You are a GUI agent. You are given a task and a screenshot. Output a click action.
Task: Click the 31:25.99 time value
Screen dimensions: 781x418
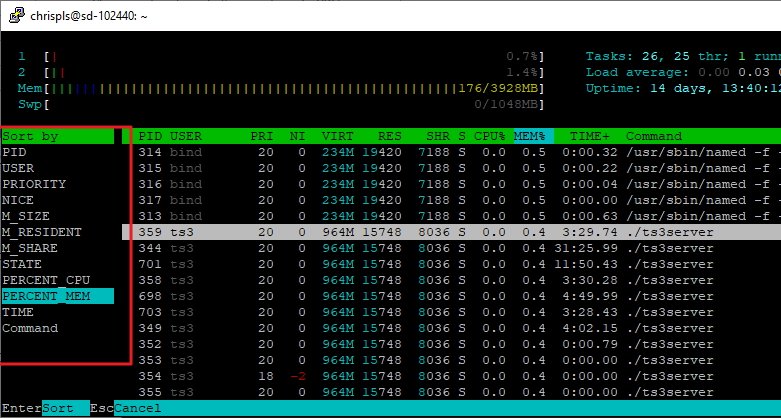(x=585, y=248)
